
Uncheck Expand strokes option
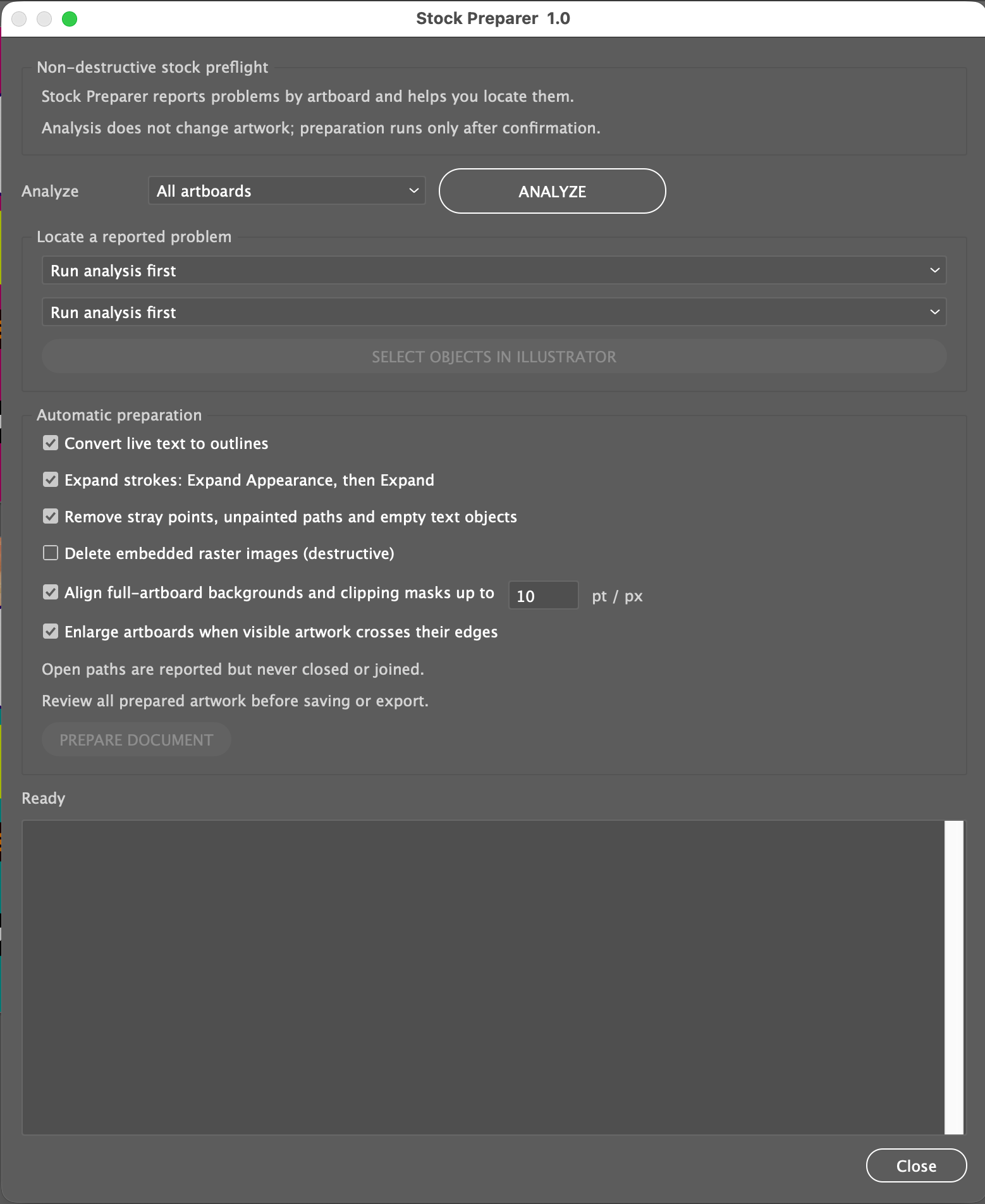(51, 480)
